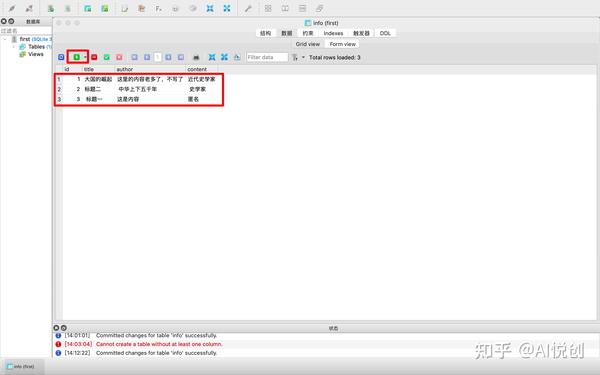The width and height of the screenshot is (600, 375).
Task: Click the Filter data input field
Action: (267, 57)
